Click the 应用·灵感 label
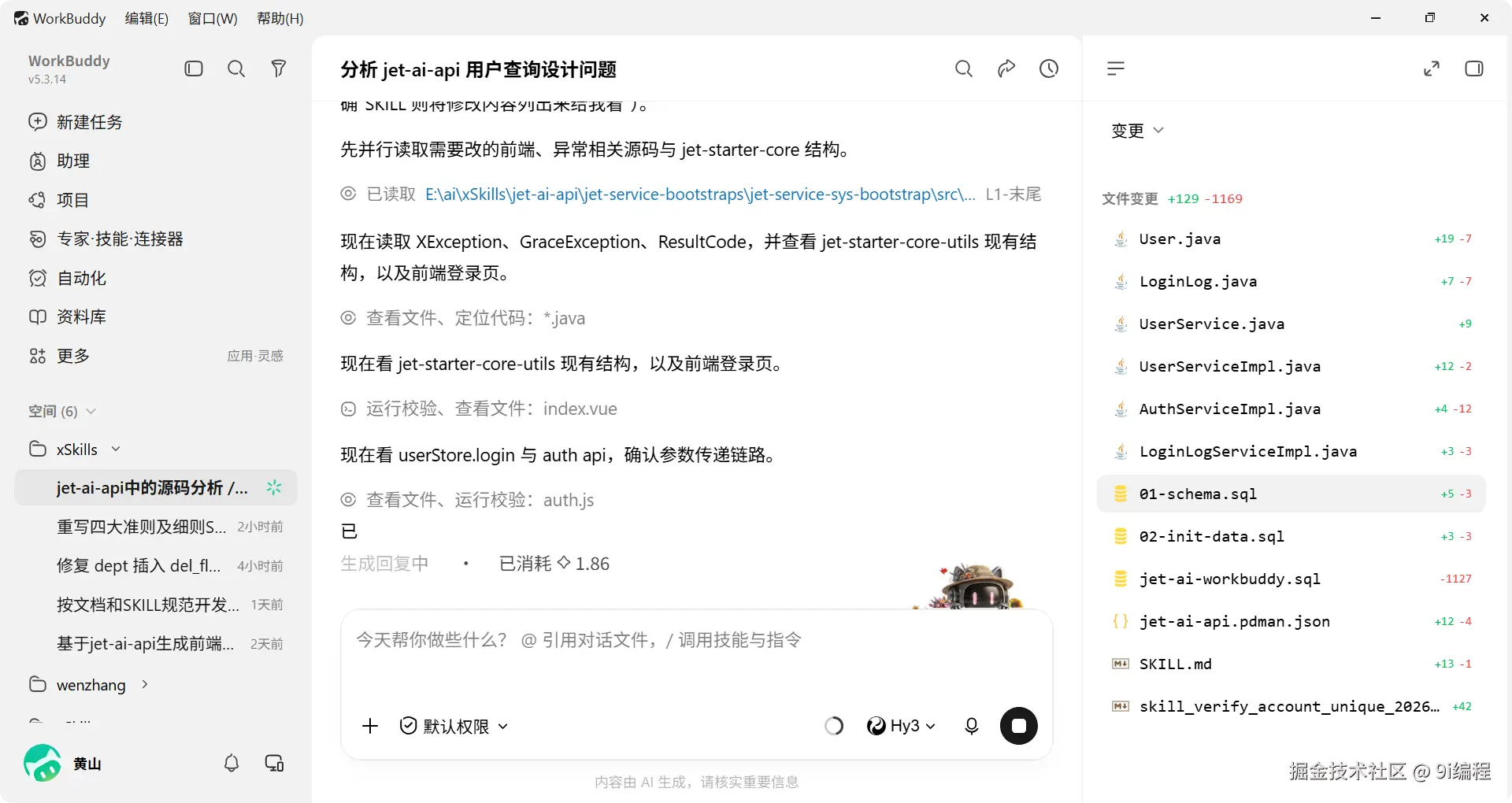The width and height of the screenshot is (1512, 803). [255, 356]
